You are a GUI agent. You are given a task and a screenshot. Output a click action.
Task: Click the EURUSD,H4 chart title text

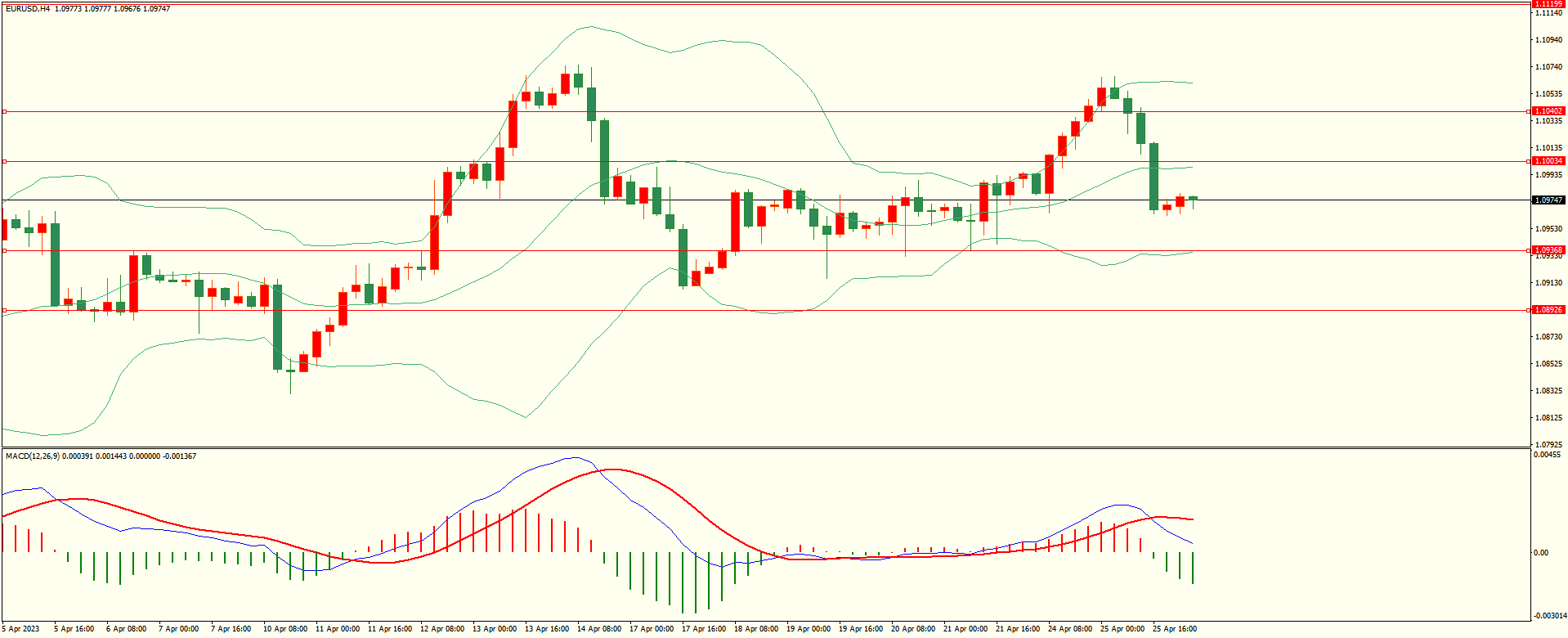pyautogui.click(x=28, y=9)
